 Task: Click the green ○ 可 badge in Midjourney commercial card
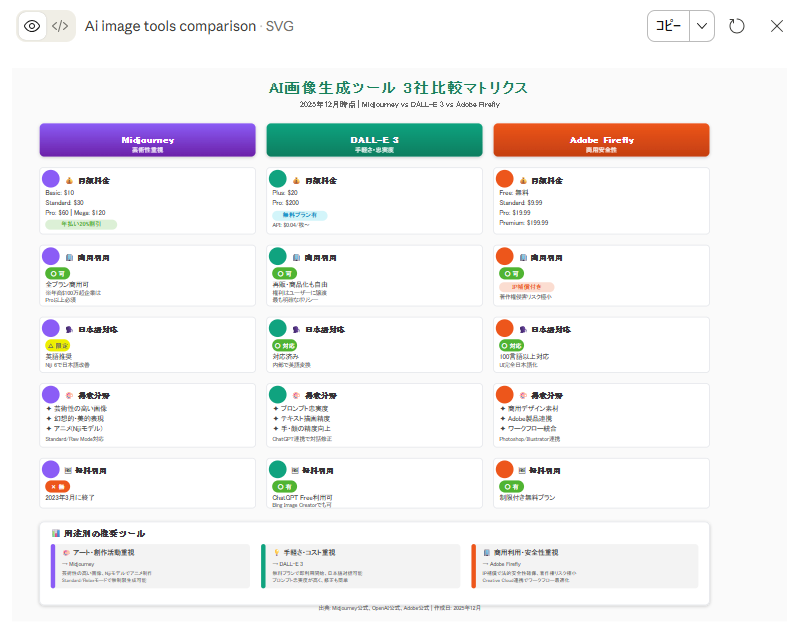pos(58,274)
